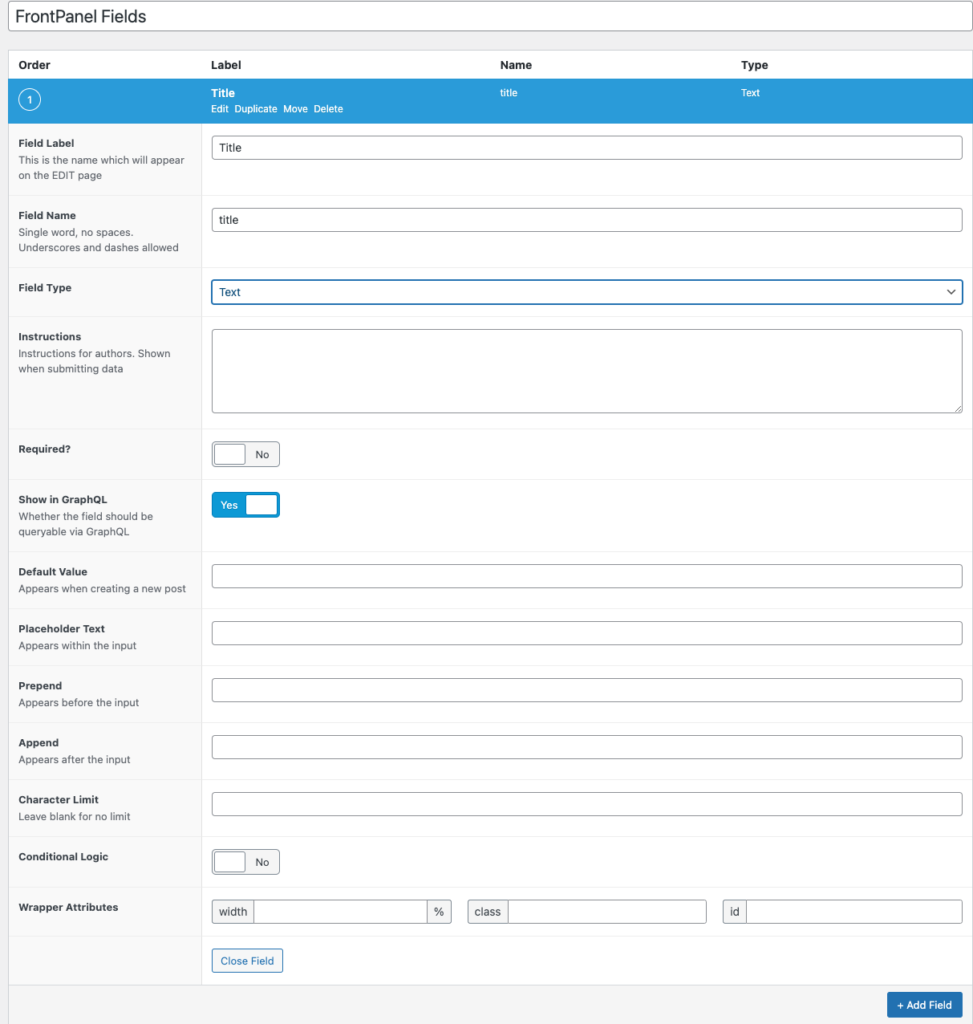Screen dimensions: 973x1024
Task: Click the wrapper id input
Action: click(853, 912)
